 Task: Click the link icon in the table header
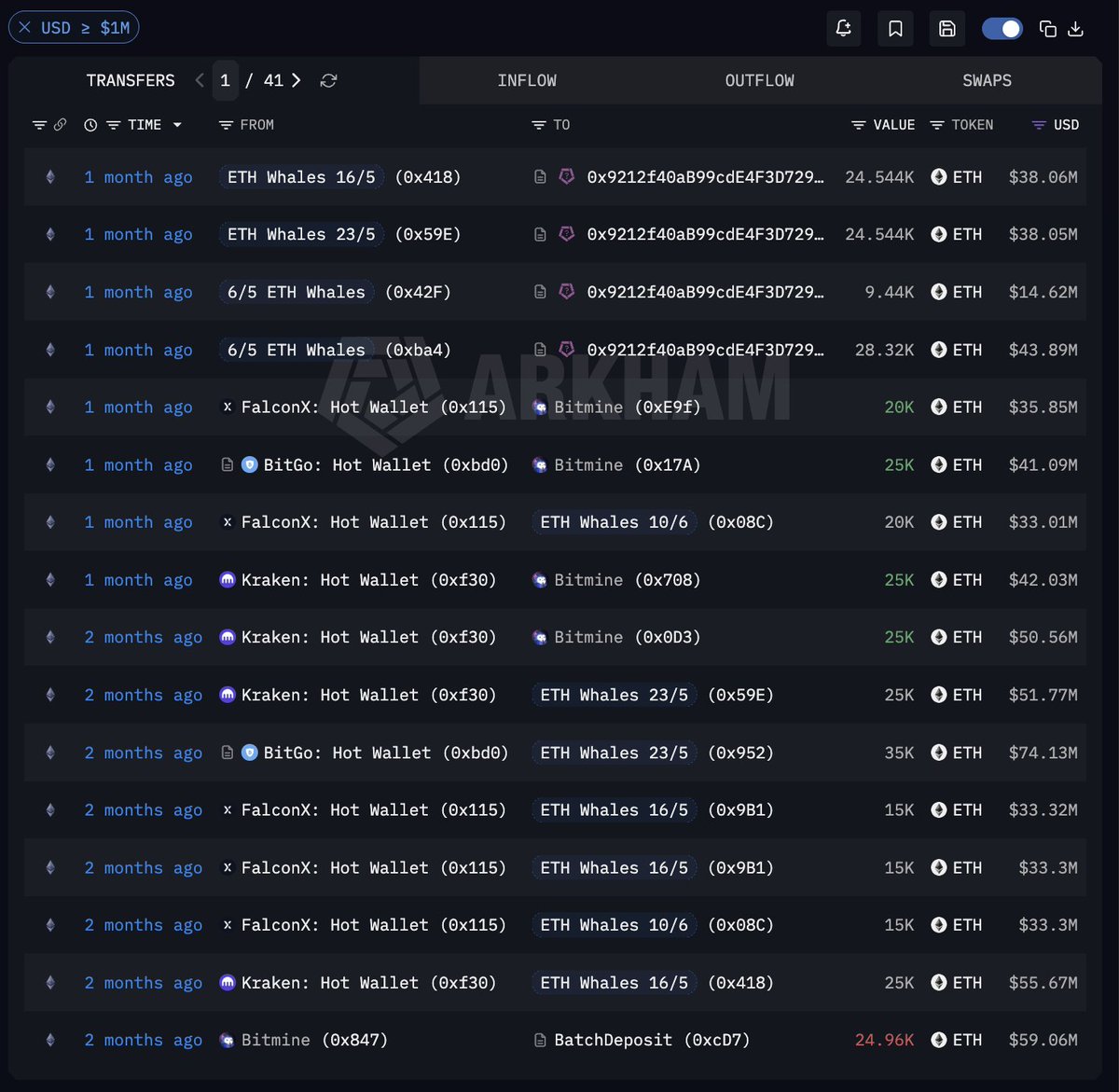pyautogui.click(x=60, y=125)
